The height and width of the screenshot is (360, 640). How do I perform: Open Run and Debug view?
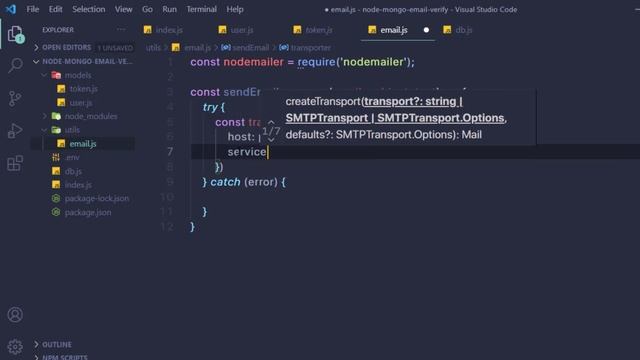tap(15, 131)
